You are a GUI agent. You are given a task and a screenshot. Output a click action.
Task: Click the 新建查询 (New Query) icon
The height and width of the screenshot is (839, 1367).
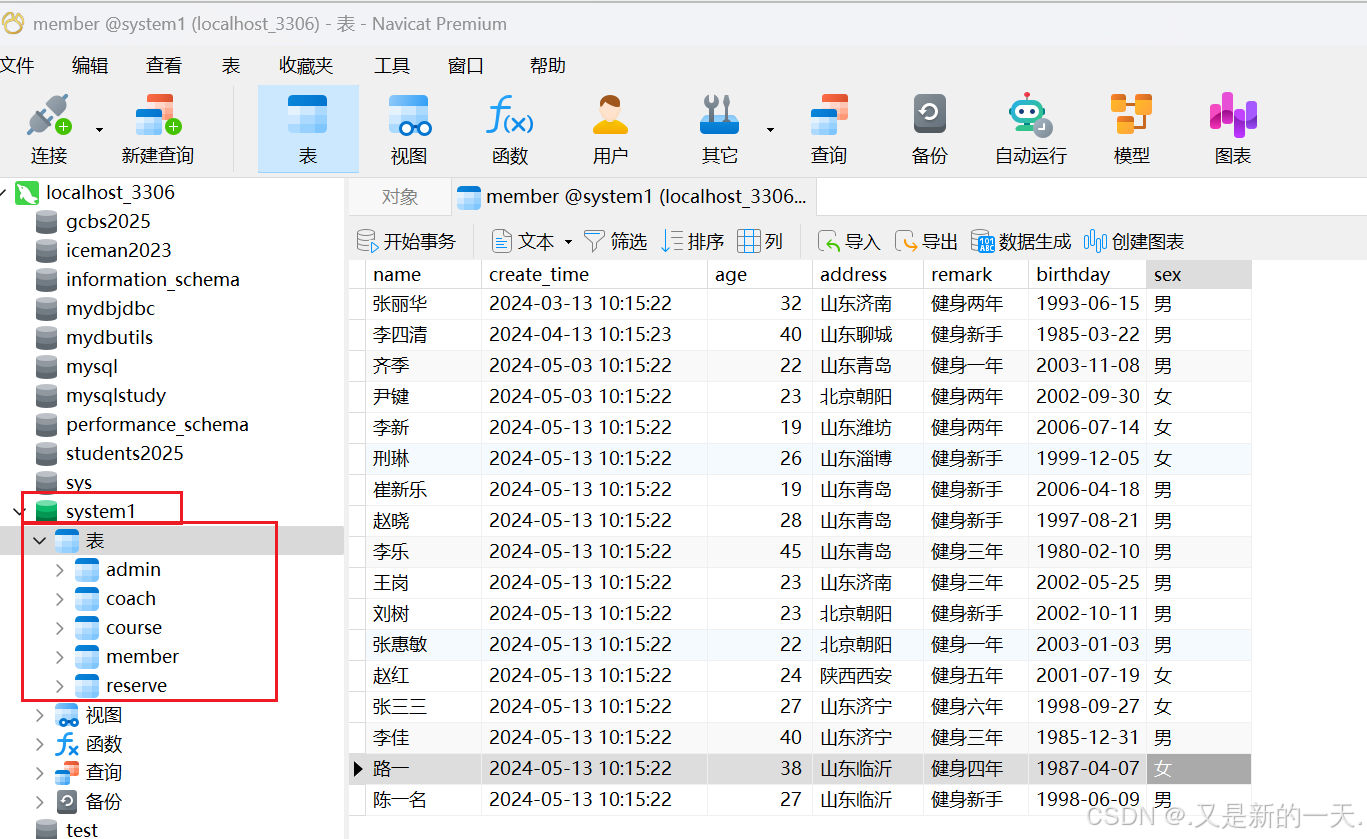(x=157, y=128)
